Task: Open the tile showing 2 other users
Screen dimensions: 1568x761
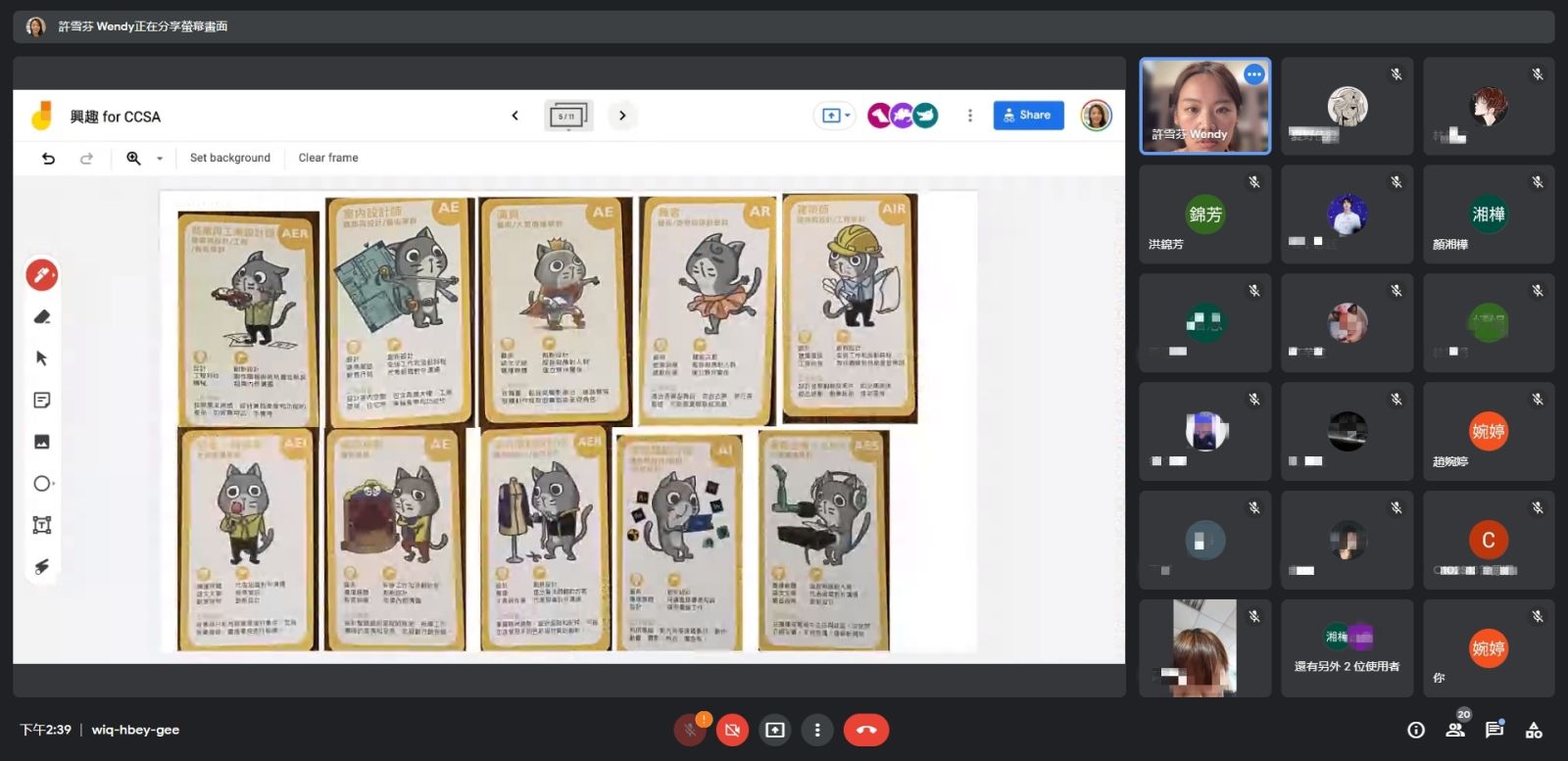Action: [x=1347, y=648]
